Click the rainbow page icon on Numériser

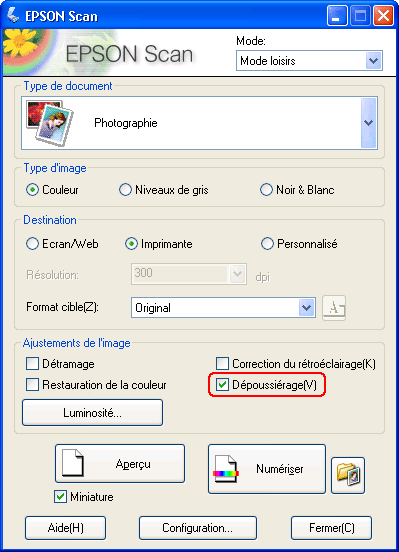(226, 469)
